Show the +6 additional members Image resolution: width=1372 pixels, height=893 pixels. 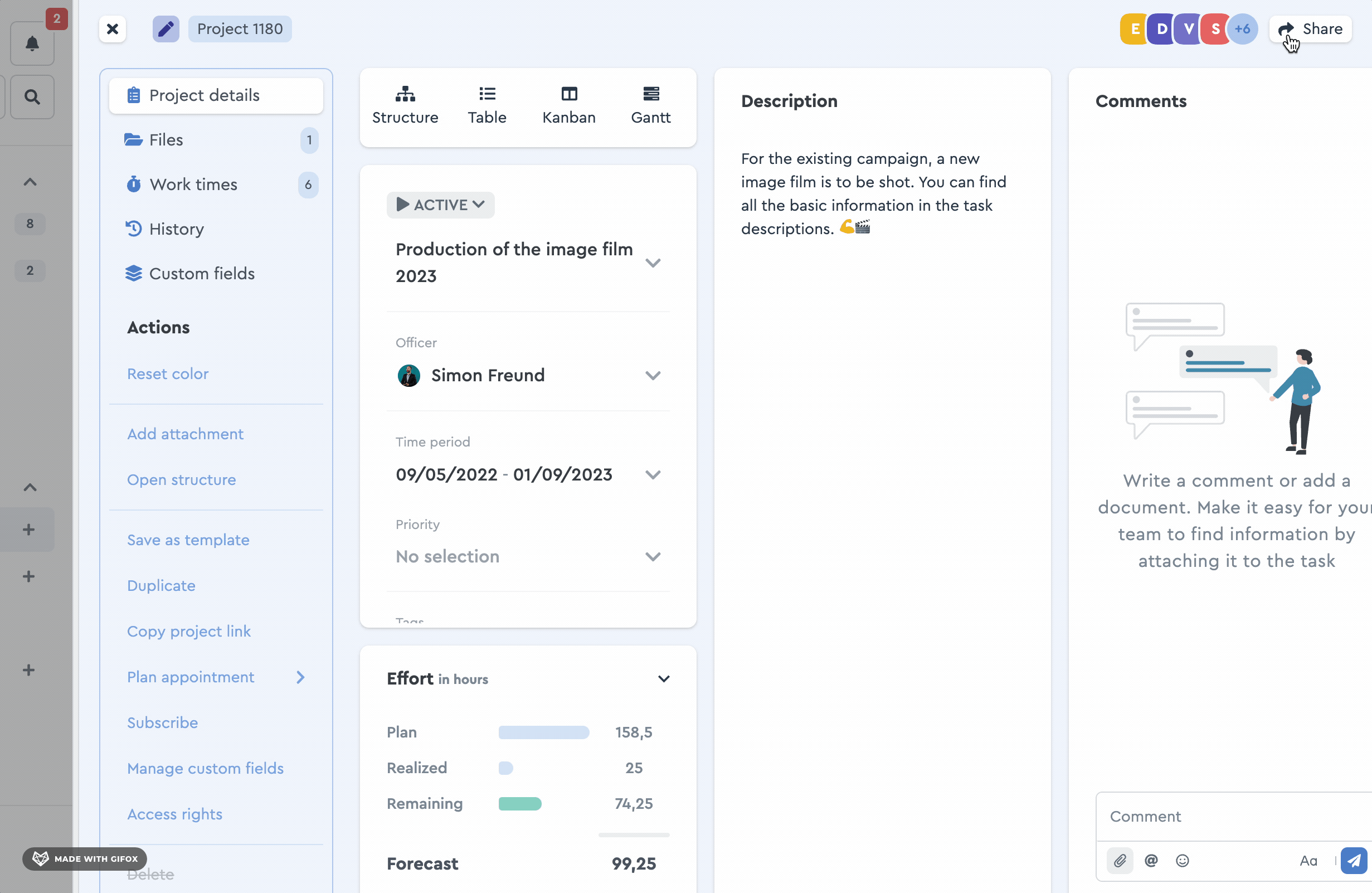pos(1242,29)
